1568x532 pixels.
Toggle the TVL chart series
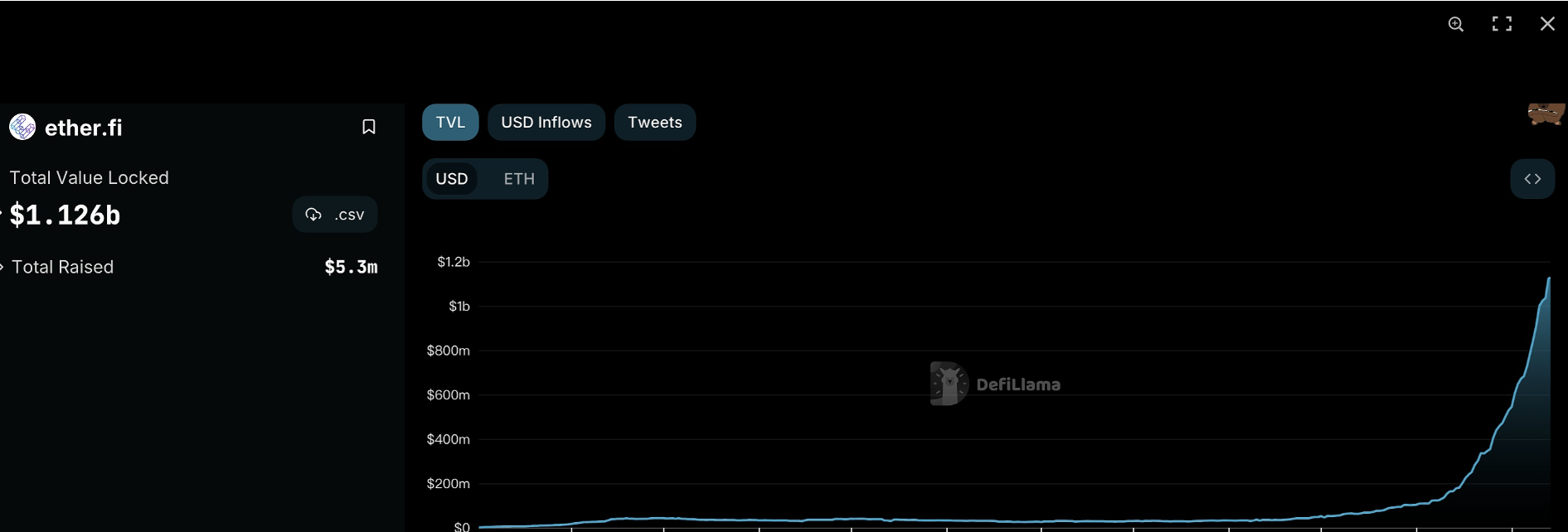pyautogui.click(x=450, y=123)
